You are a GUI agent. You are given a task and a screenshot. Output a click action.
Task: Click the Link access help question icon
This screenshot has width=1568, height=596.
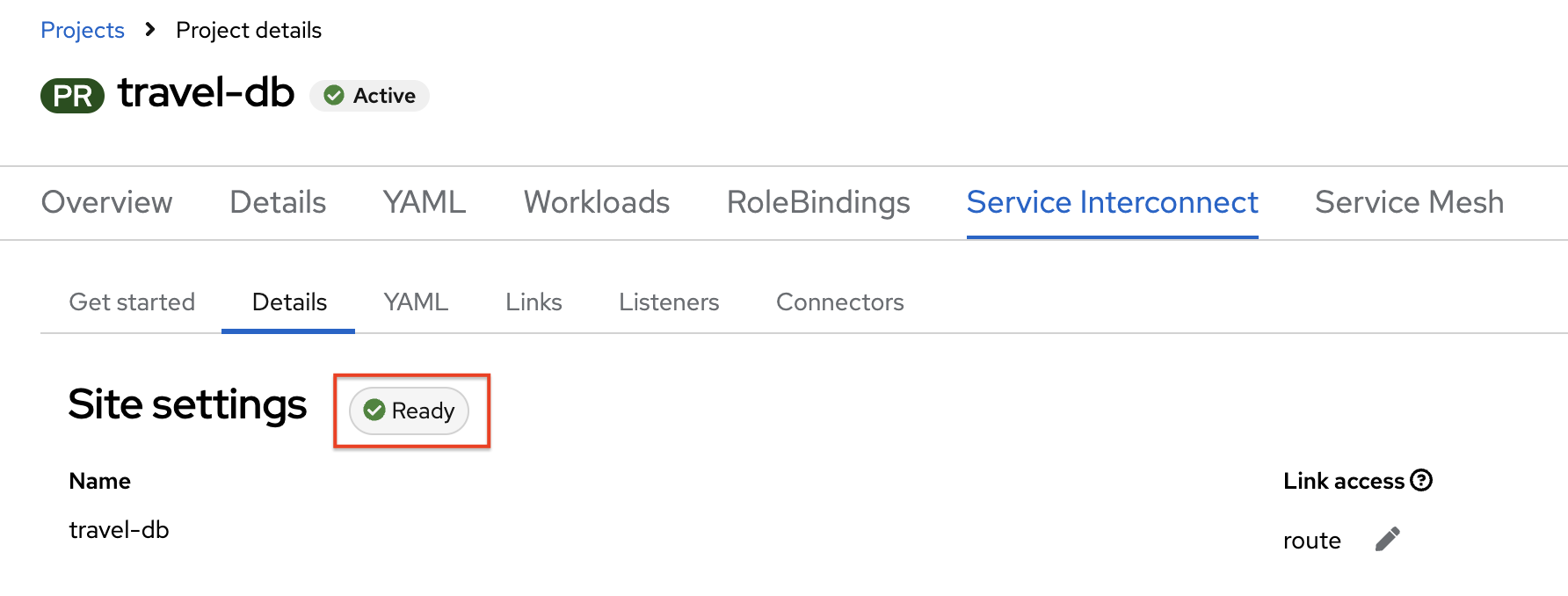point(1421,480)
